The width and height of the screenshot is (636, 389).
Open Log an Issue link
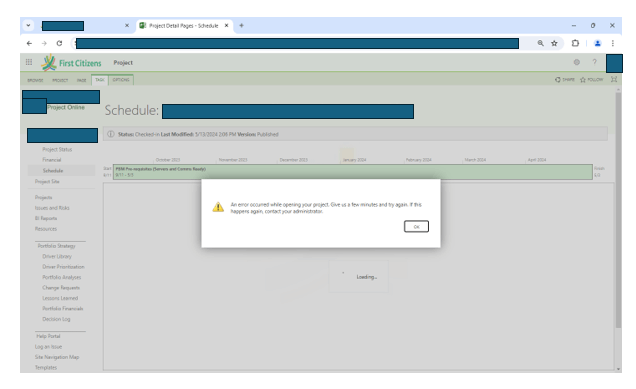coord(48,347)
